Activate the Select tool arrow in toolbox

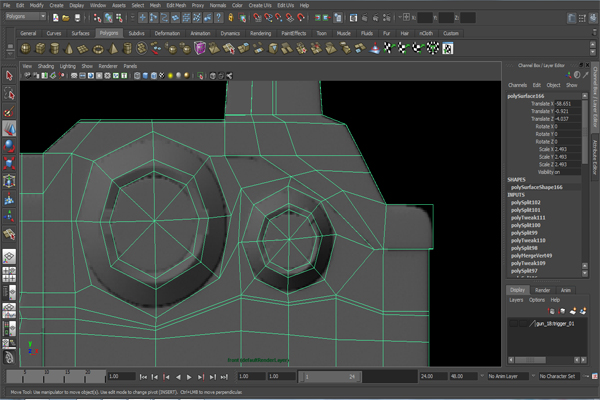click(9, 75)
